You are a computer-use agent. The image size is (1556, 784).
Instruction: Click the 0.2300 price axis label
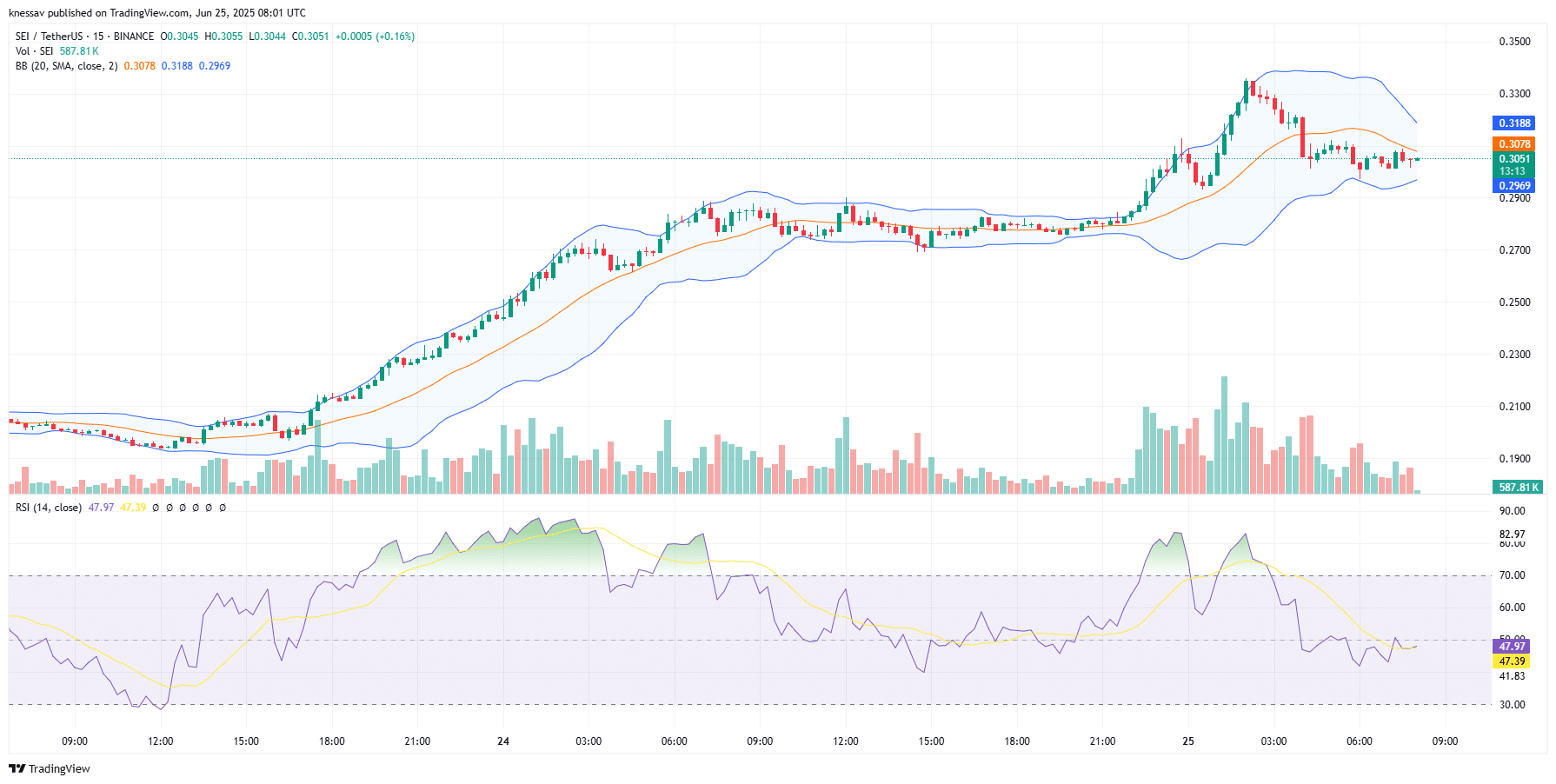coord(1514,355)
